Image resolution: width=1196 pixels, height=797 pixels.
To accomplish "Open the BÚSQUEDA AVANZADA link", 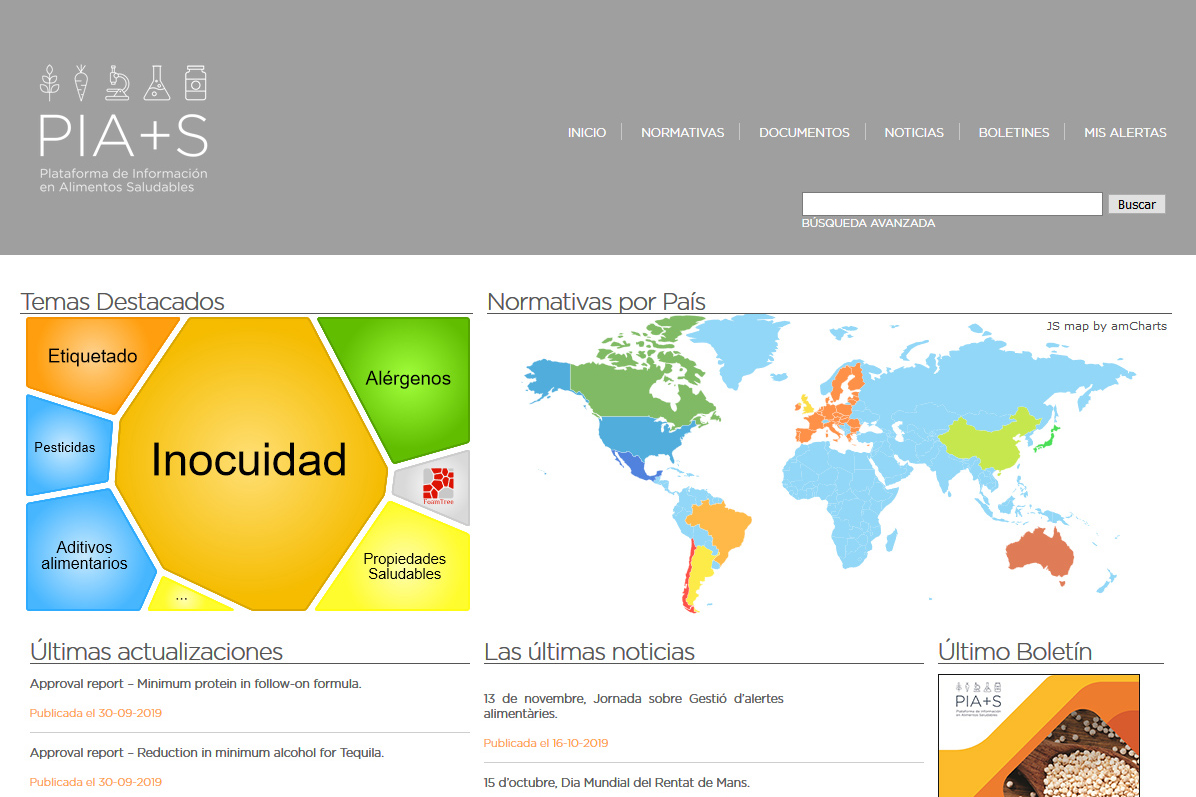I will (x=868, y=223).
